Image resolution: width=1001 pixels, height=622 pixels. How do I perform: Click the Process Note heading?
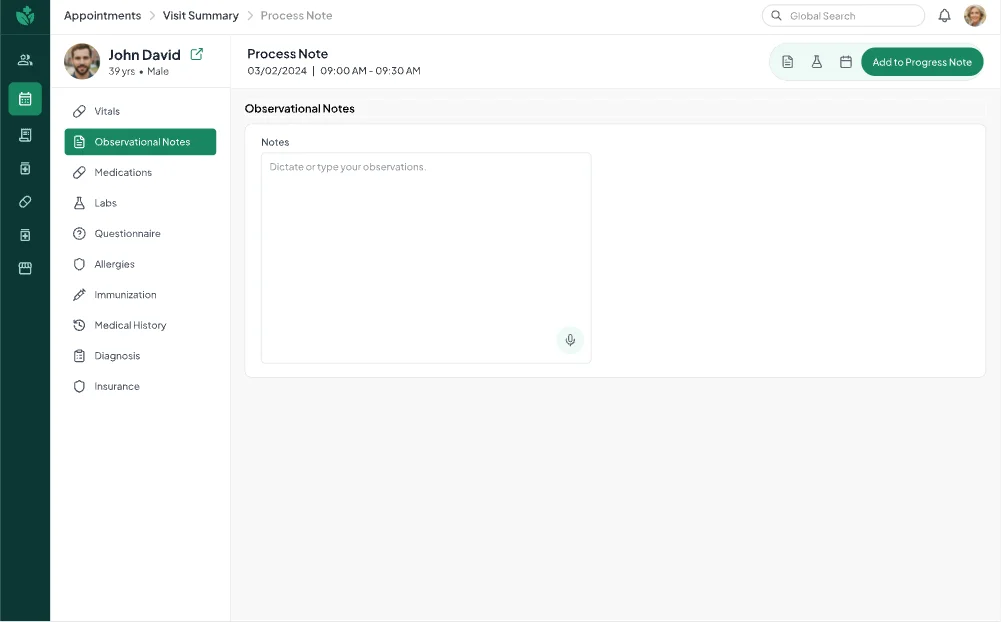[x=287, y=54]
